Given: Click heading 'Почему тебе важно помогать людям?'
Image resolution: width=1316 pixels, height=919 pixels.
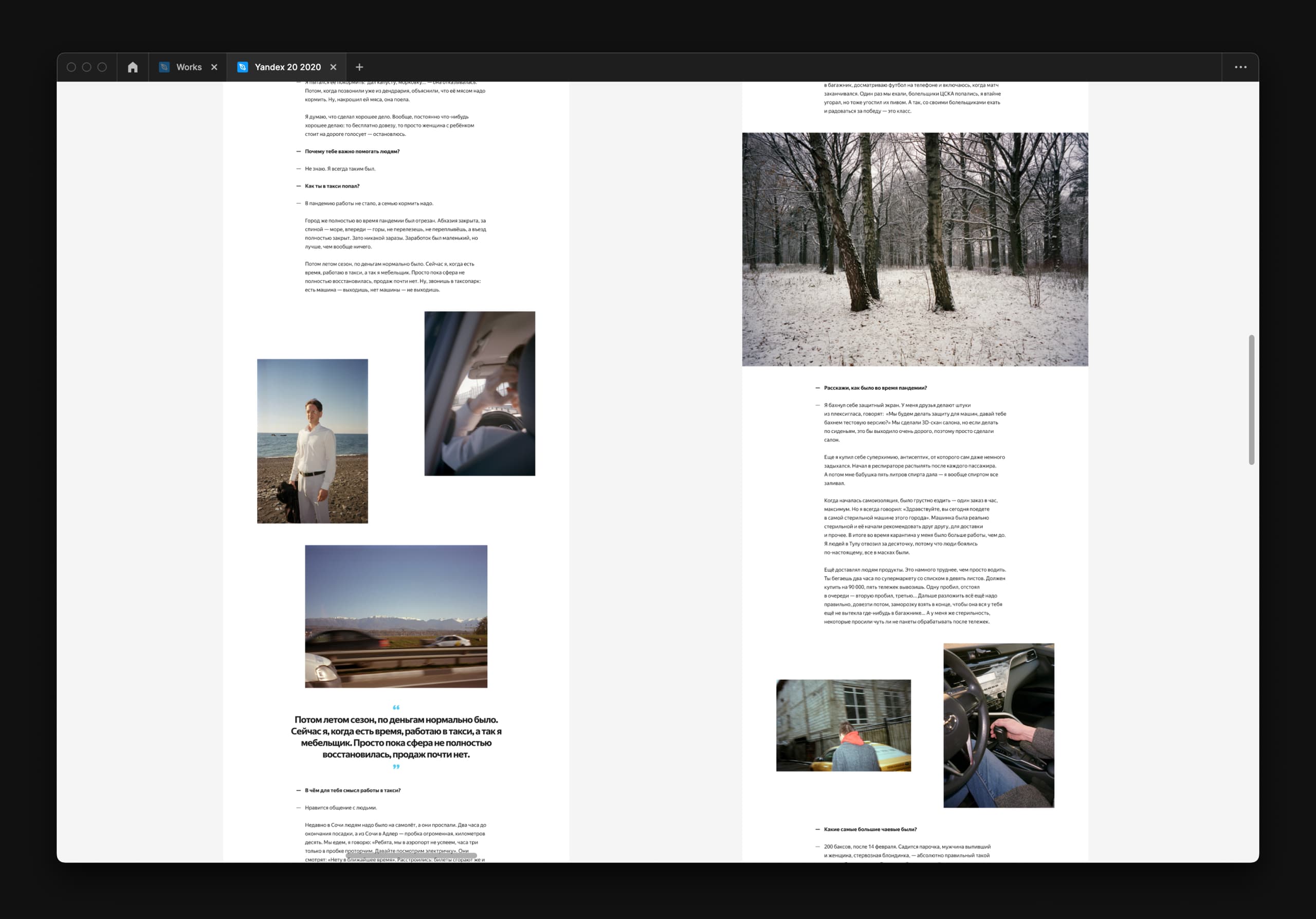Looking at the screenshot, I should pos(352,151).
